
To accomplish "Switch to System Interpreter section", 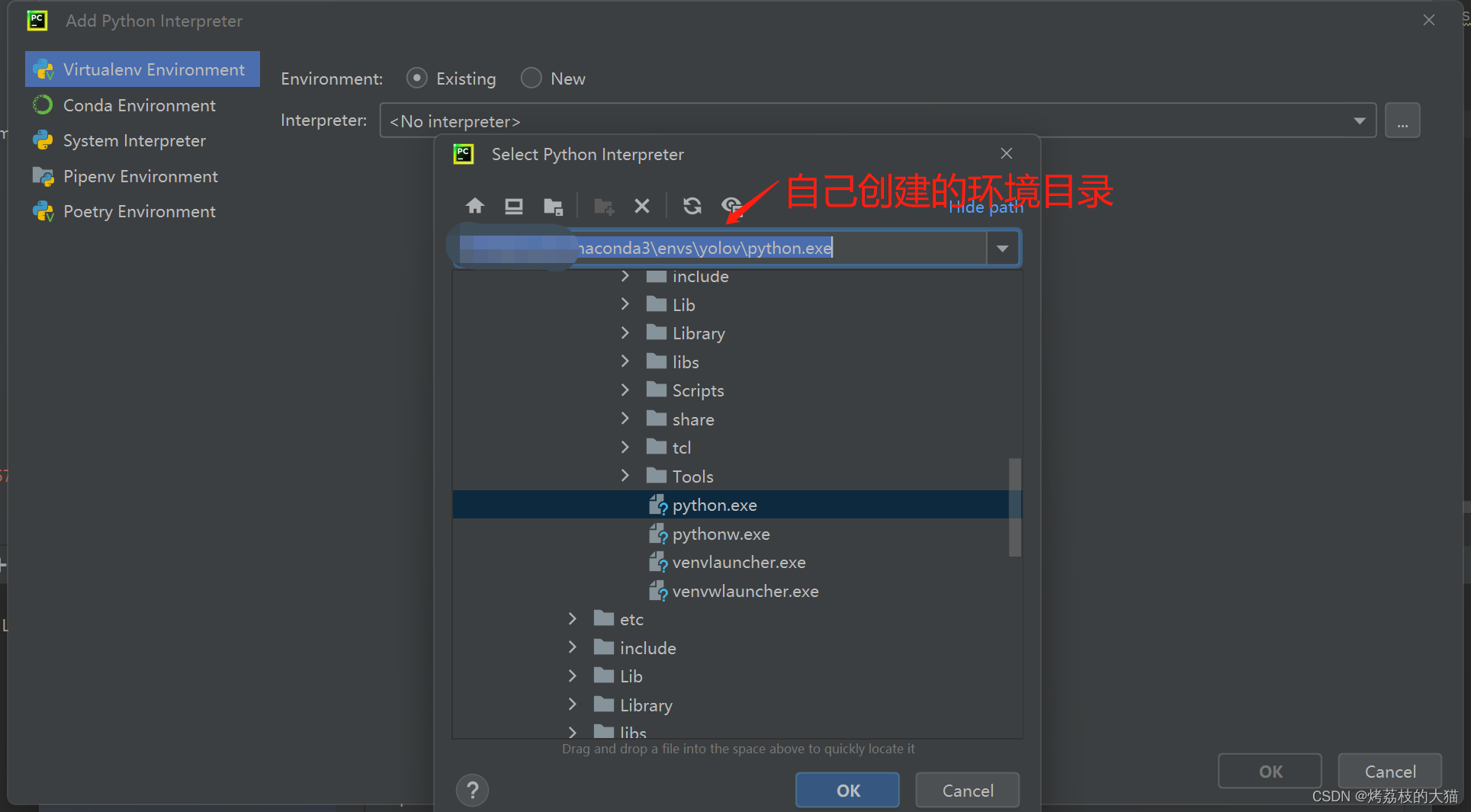I will [134, 140].
